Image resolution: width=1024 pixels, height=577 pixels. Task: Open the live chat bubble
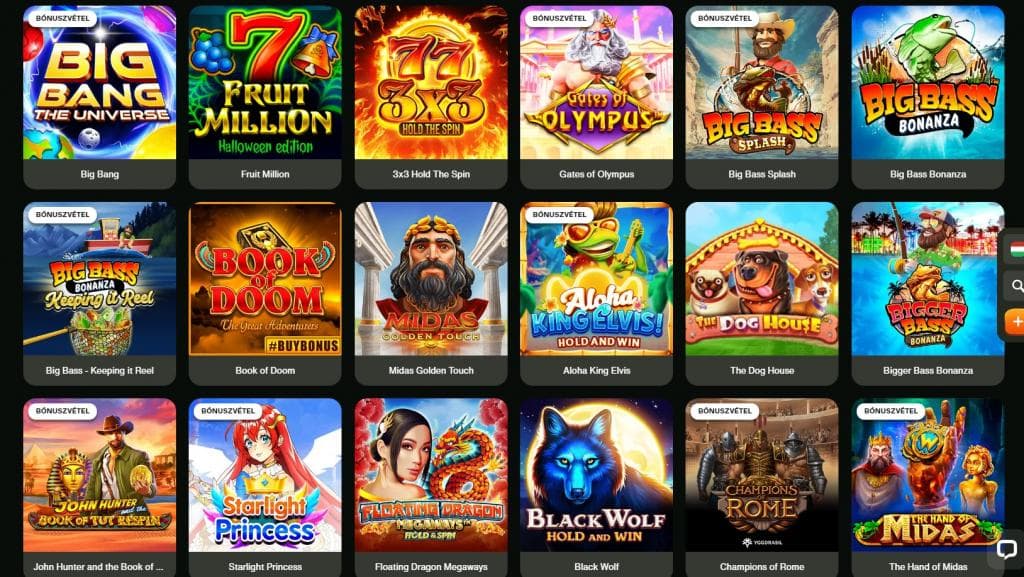[x=1004, y=548]
